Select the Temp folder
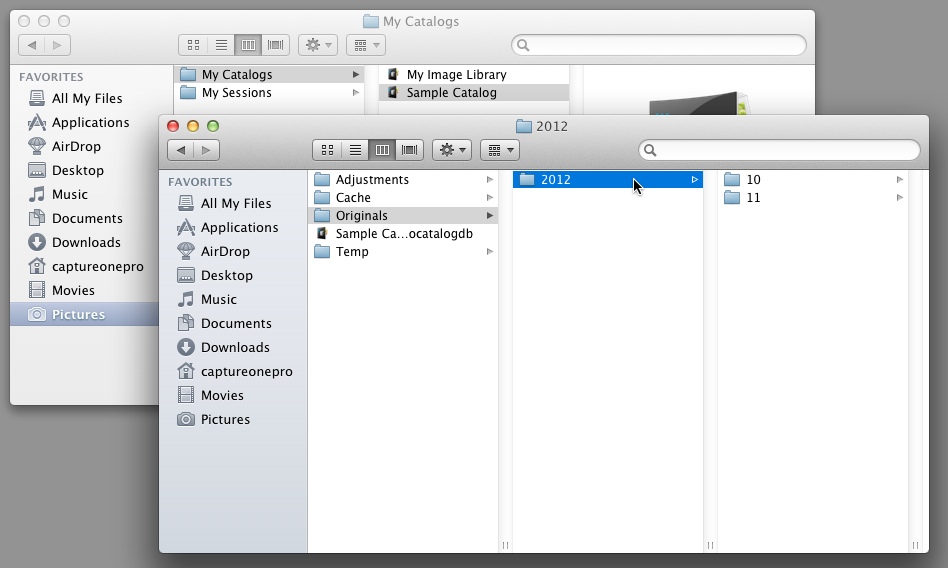Viewport: 948px width, 568px height. click(x=403, y=252)
